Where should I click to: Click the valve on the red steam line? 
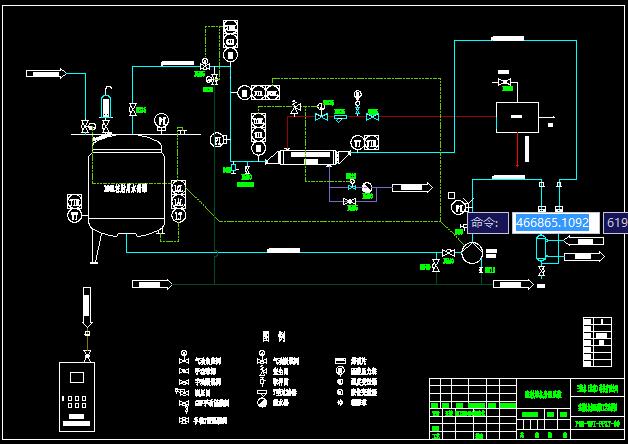pos(322,117)
